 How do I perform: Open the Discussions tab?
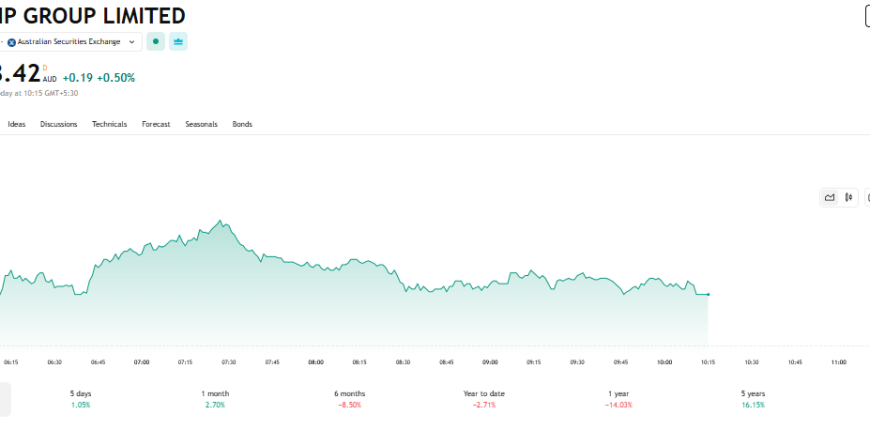coord(59,124)
